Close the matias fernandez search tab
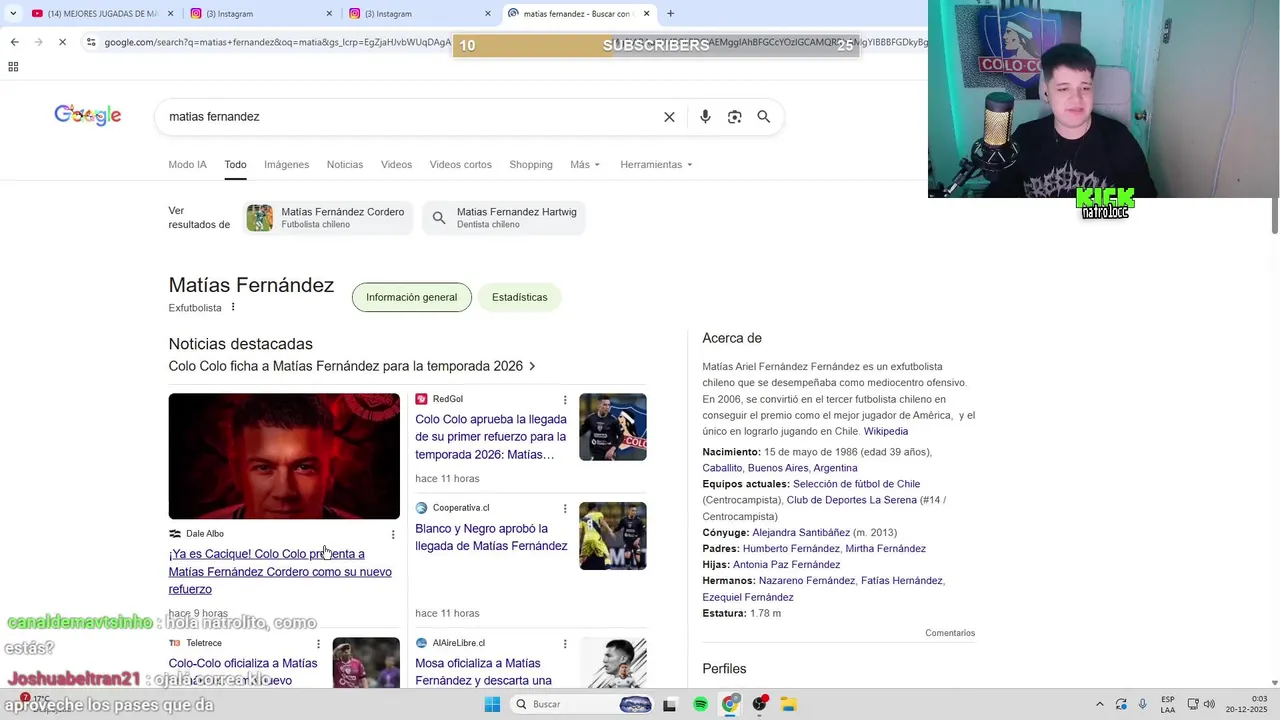 [646, 13]
